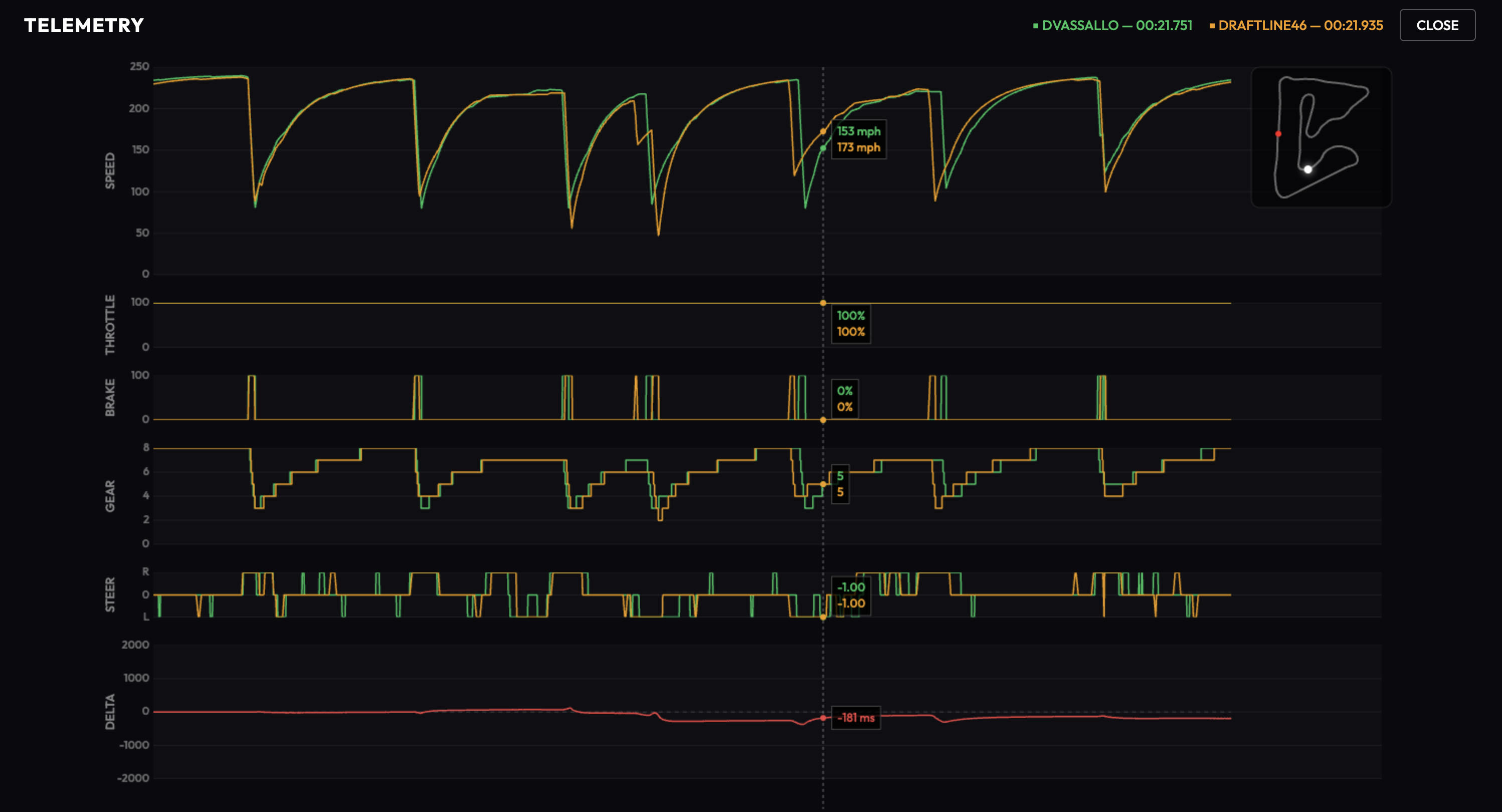
Task: Click the DELTA axis label
Action: (110, 711)
